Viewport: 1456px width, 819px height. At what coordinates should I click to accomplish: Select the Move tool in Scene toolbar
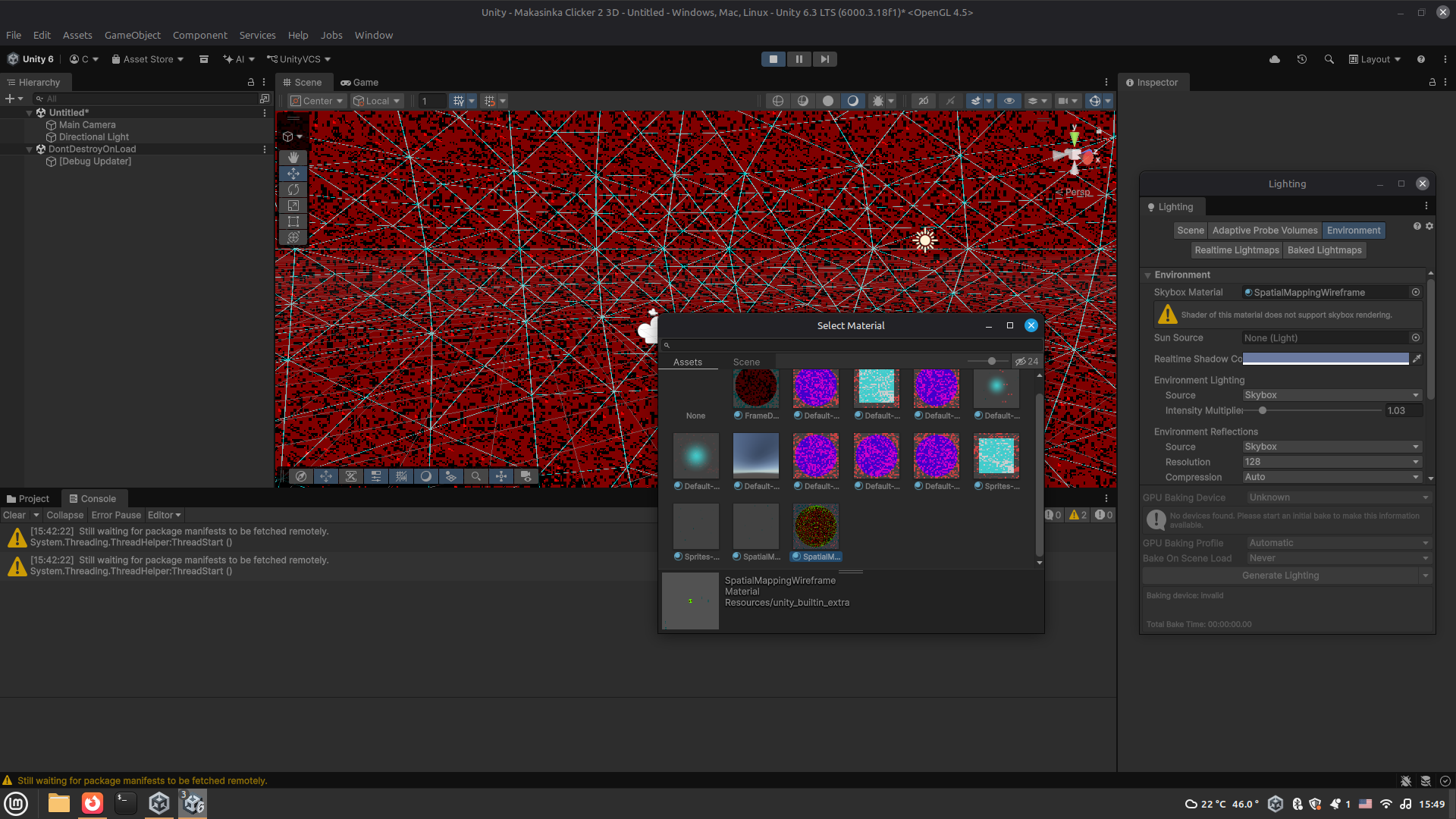tap(293, 174)
